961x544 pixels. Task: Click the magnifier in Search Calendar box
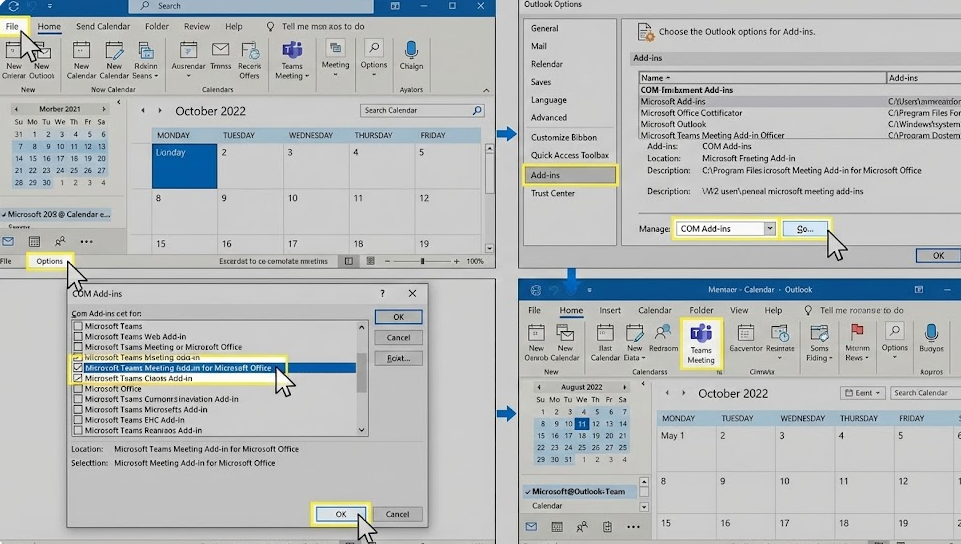point(477,110)
